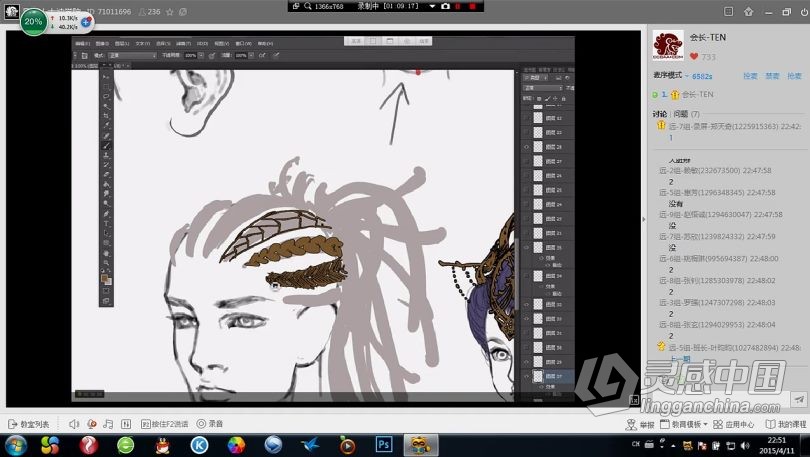Pause the screen recording
The height and width of the screenshot is (457, 810).
tap(458, 6)
